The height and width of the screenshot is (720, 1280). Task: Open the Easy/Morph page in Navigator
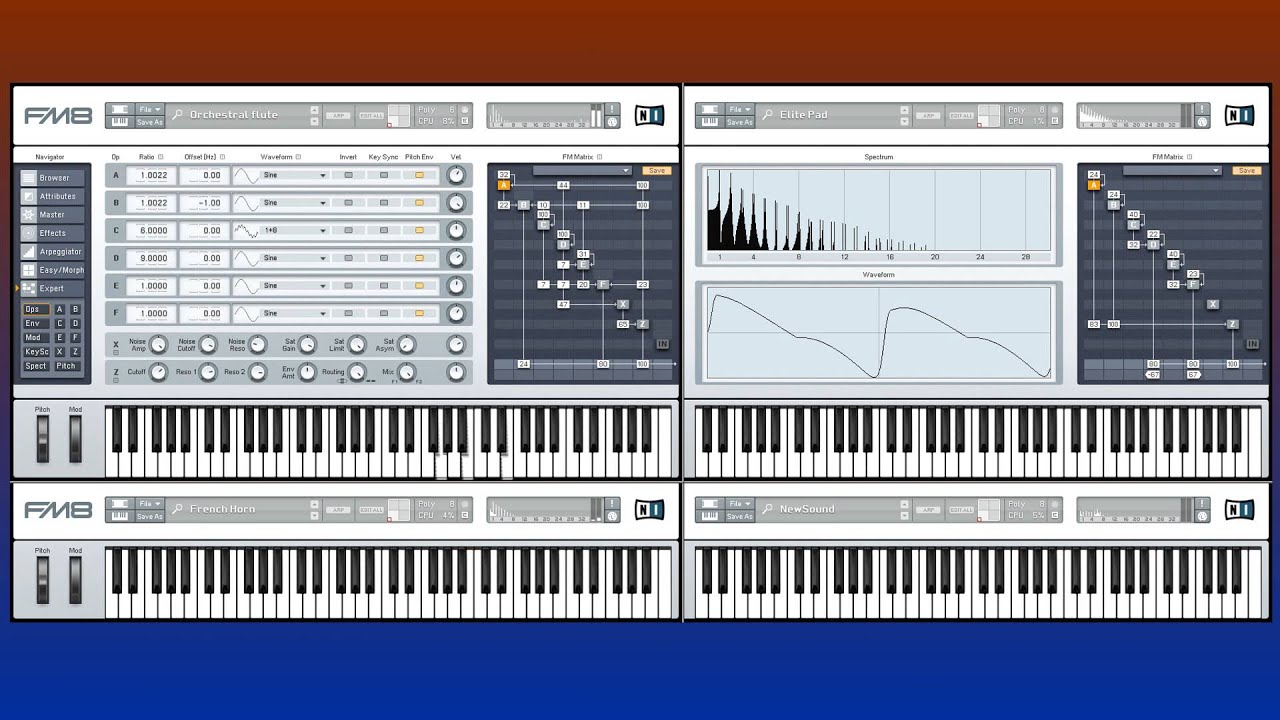(x=53, y=270)
